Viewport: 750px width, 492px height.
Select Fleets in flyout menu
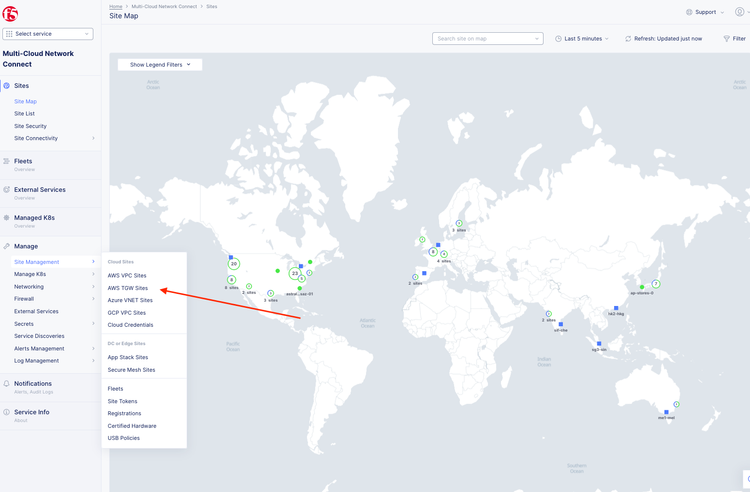tap(115, 389)
